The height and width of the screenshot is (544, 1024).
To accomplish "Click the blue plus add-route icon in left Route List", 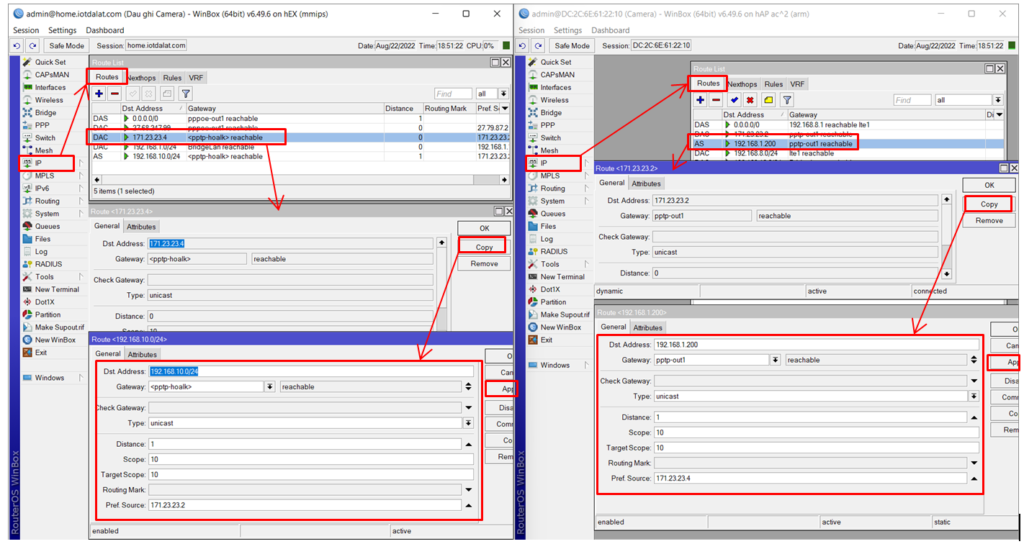I will tap(99, 93).
